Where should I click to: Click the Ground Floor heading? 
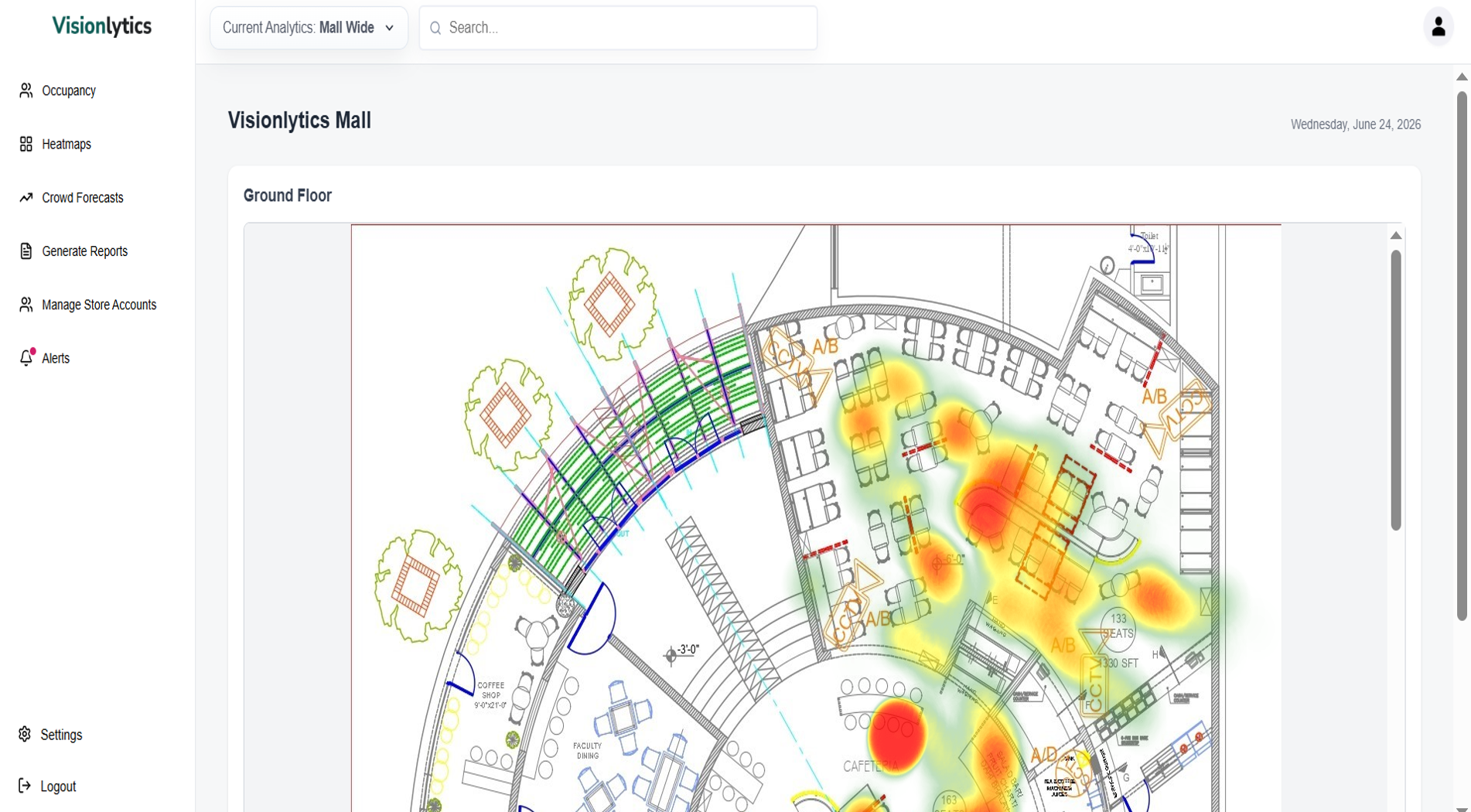click(288, 196)
